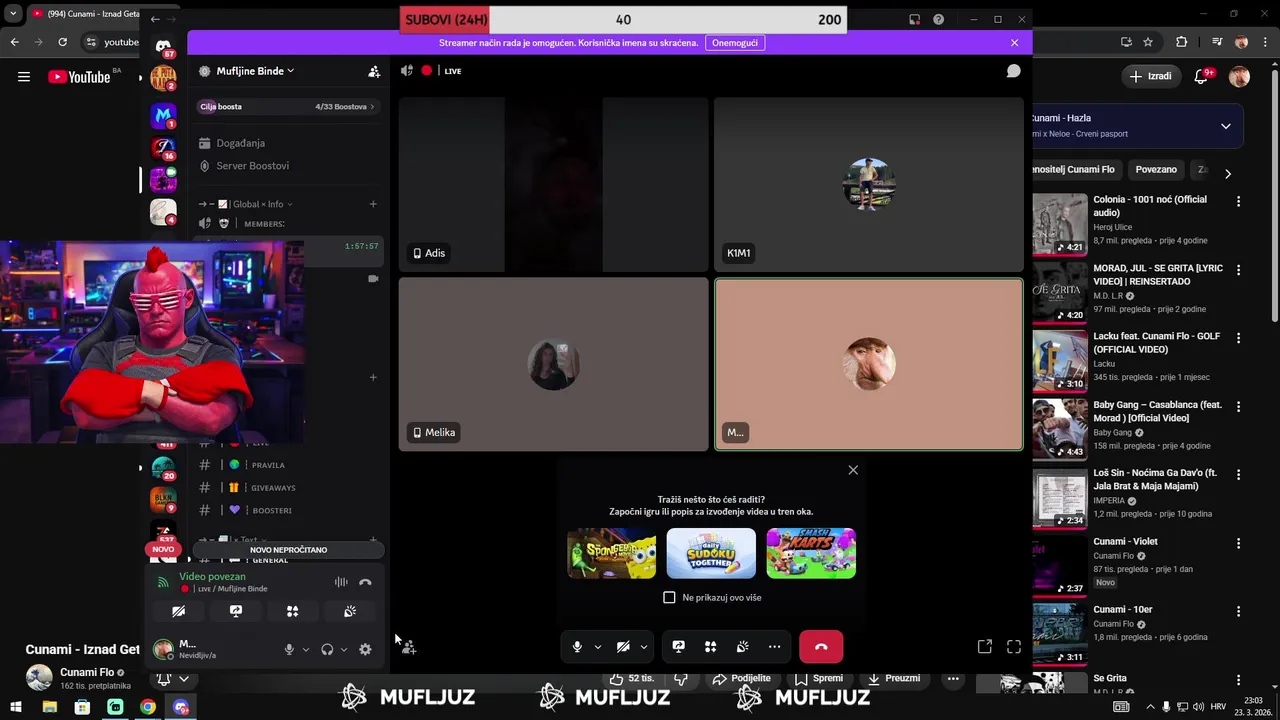Launch the SpongeBob activity thumbnail

612,553
